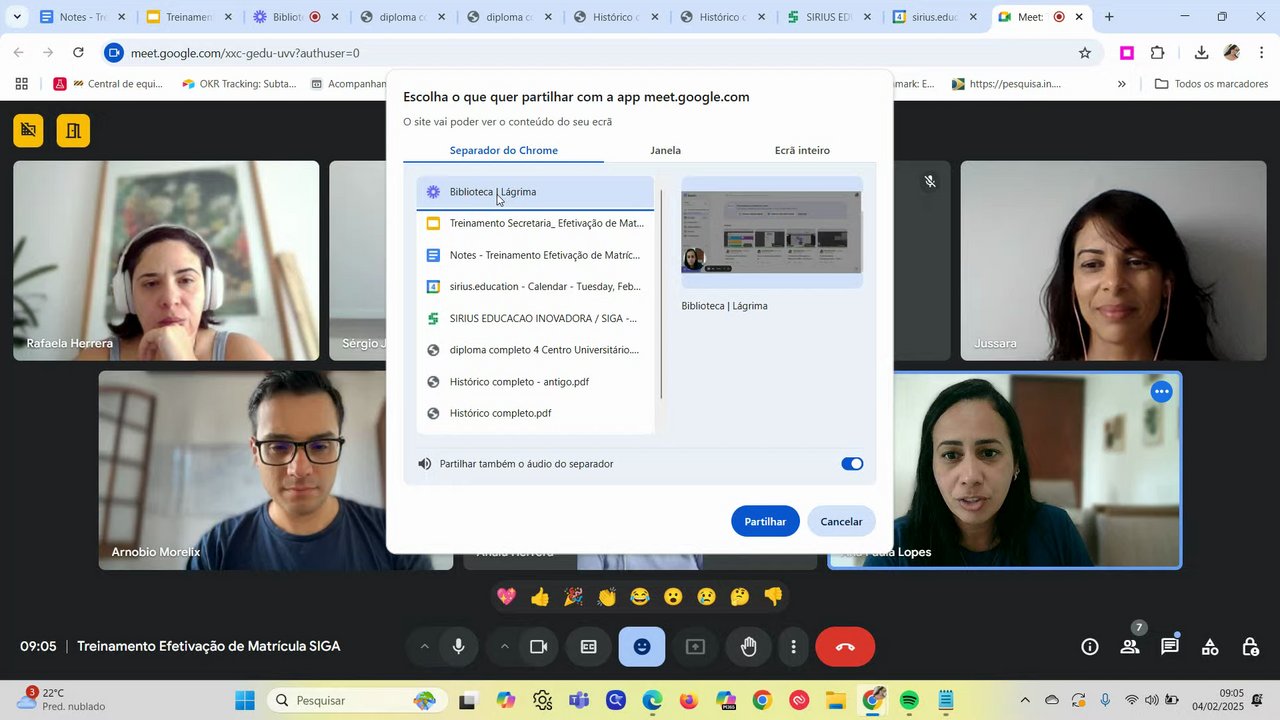Open the activities icon
This screenshot has width=1280, height=720.
click(1210, 647)
